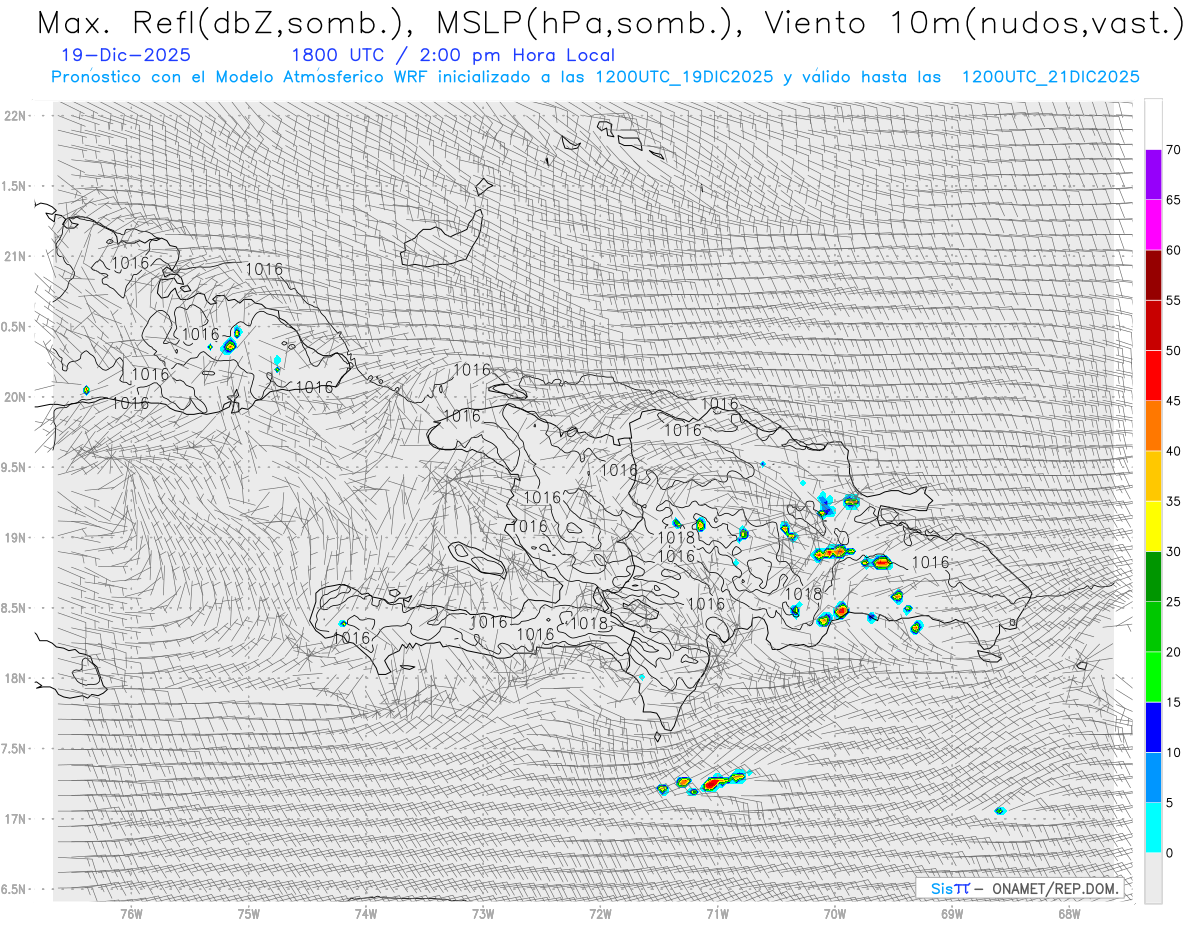The image size is (1200, 927).
Task: Click the '5' value on the color scale
Action: click(1169, 803)
